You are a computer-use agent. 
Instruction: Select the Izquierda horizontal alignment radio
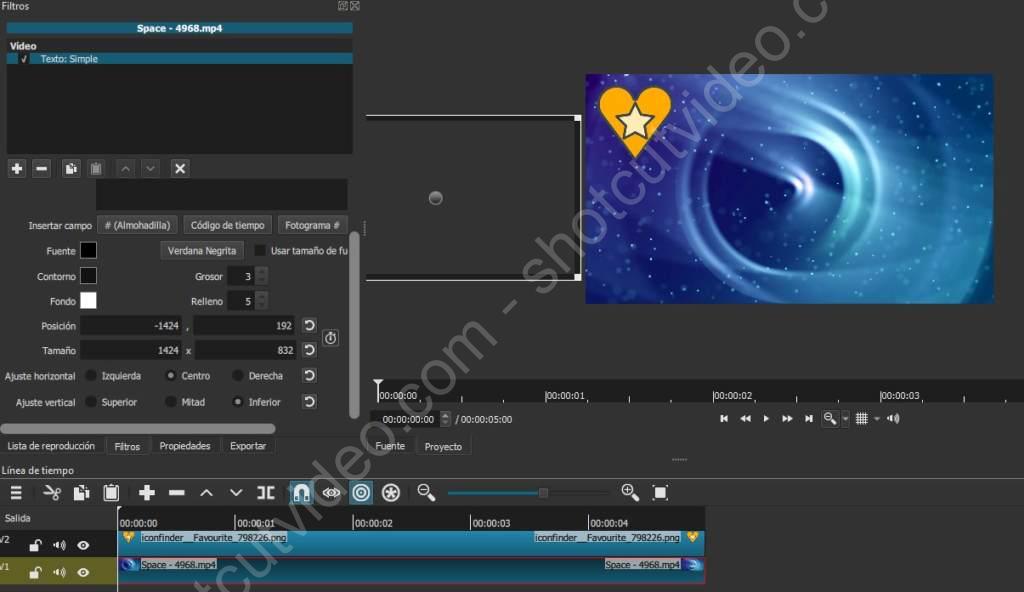[x=91, y=376]
